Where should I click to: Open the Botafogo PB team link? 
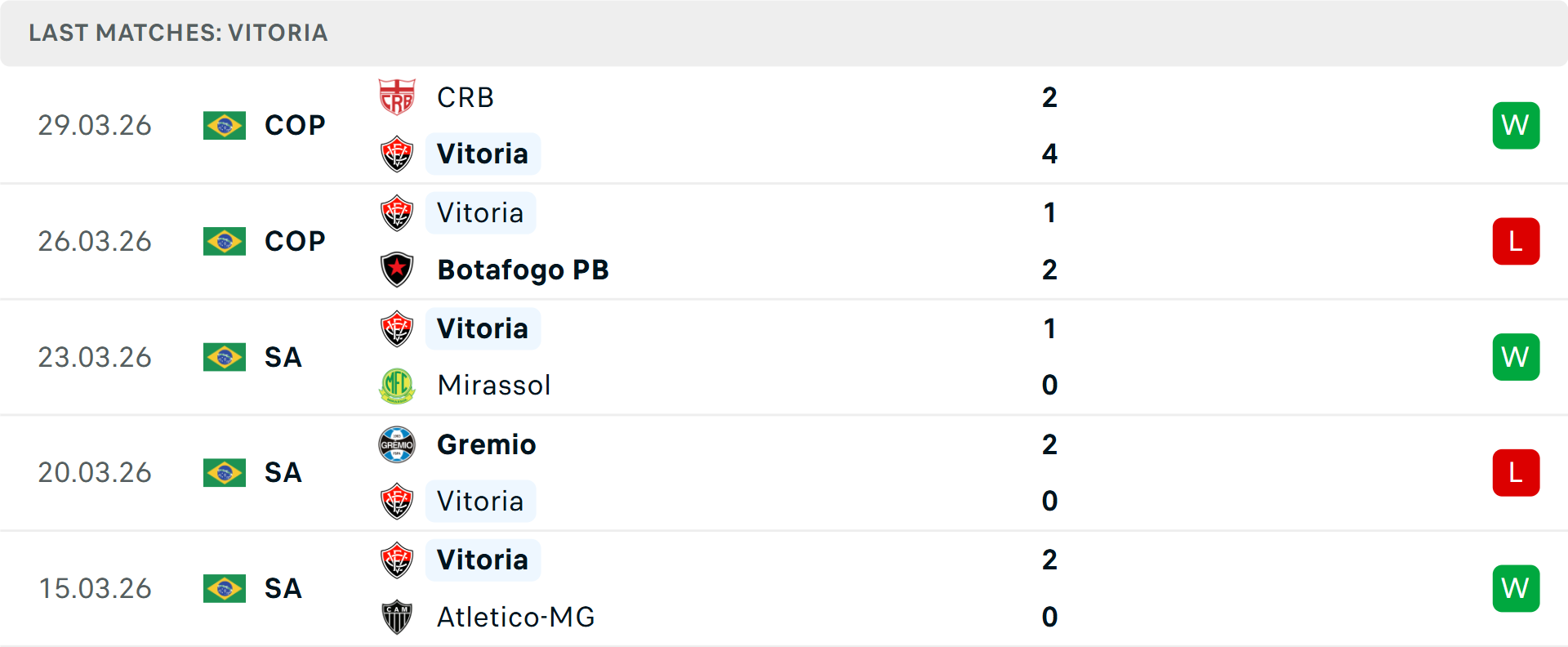tap(523, 270)
